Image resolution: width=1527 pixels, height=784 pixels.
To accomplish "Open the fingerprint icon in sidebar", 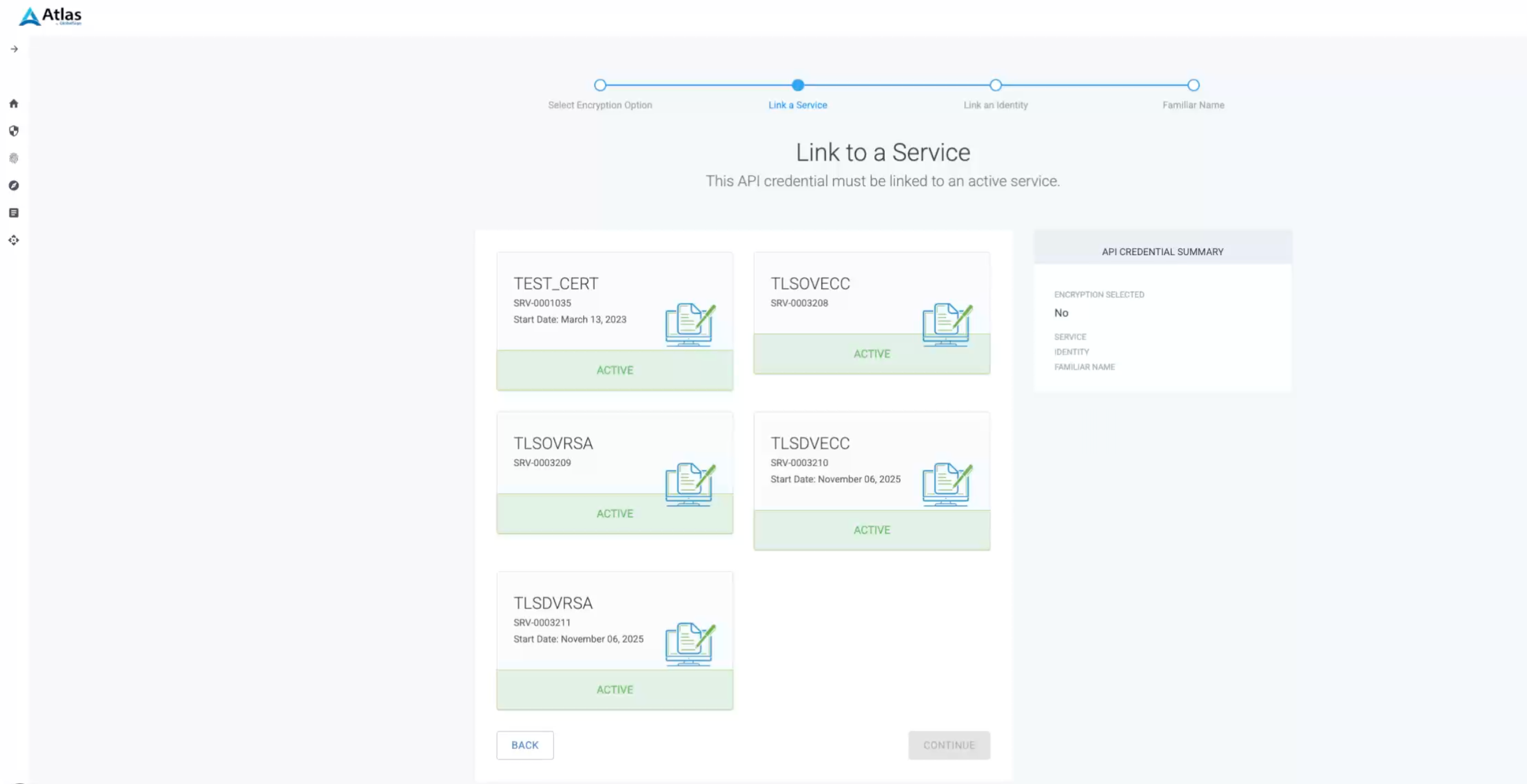I will pyautogui.click(x=14, y=158).
